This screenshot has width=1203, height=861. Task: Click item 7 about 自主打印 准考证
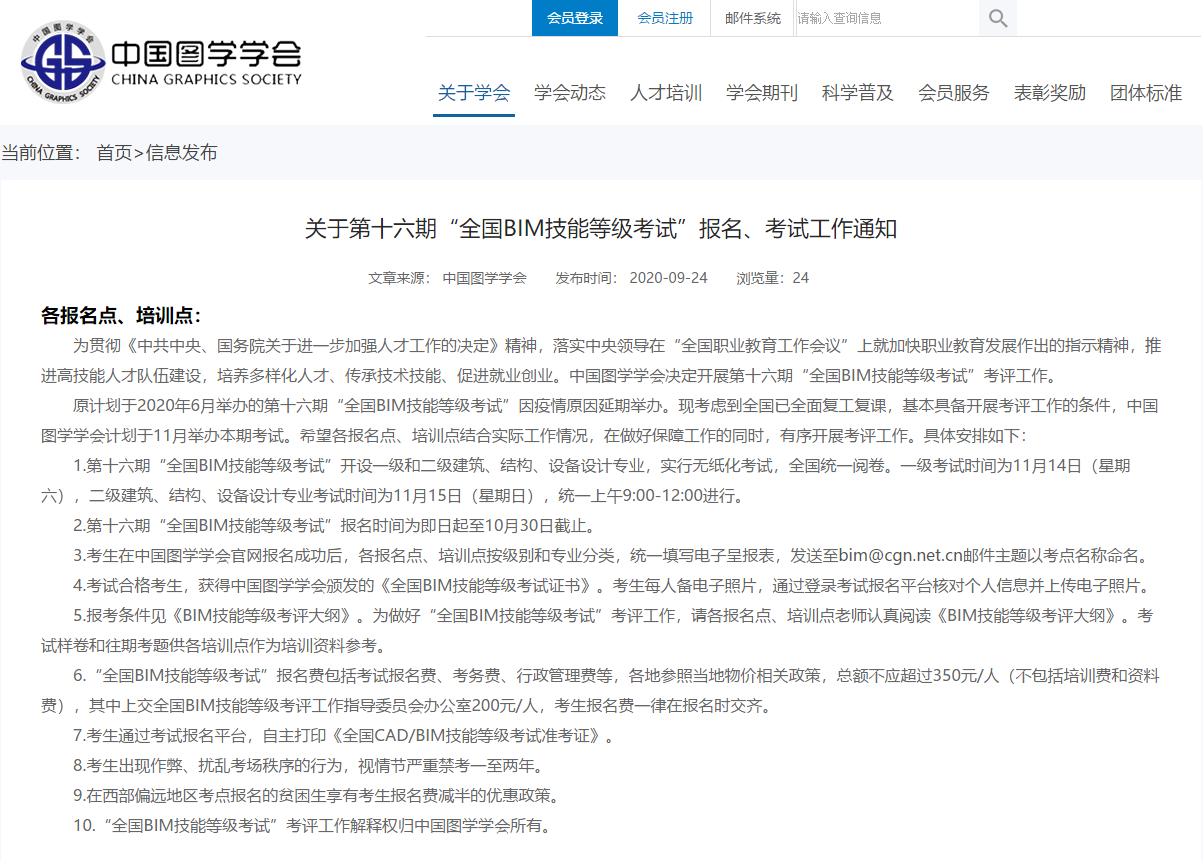tap(343, 737)
